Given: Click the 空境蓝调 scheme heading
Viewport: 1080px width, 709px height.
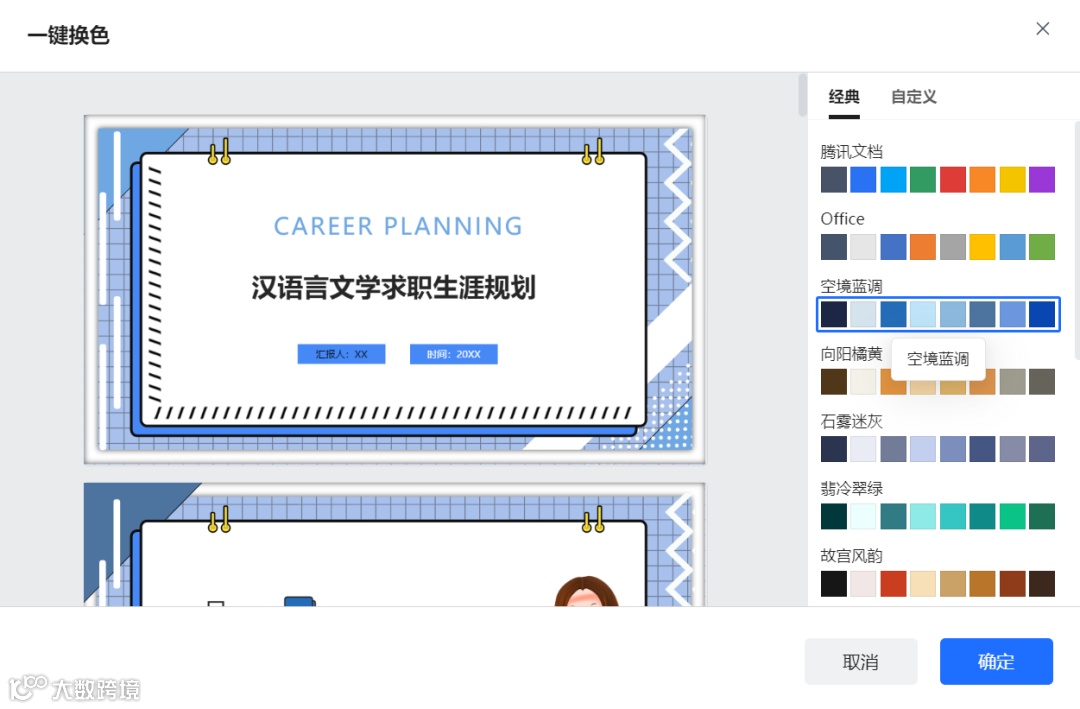Looking at the screenshot, I should (851, 286).
